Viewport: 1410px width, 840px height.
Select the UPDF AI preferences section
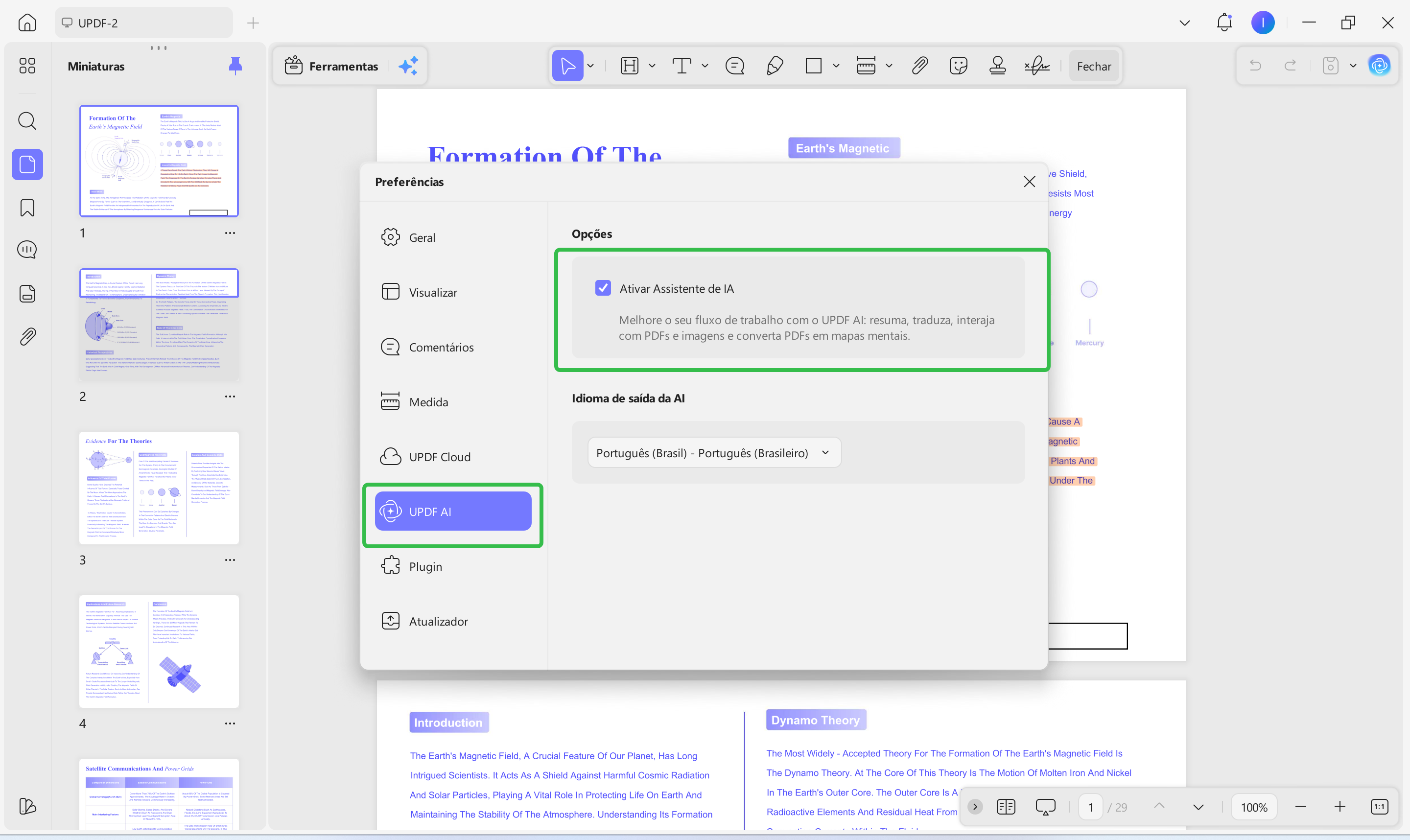(x=453, y=511)
